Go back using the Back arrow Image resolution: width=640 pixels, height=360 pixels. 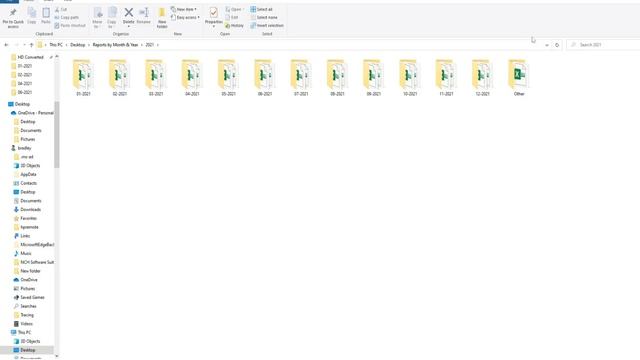click(6, 45)
